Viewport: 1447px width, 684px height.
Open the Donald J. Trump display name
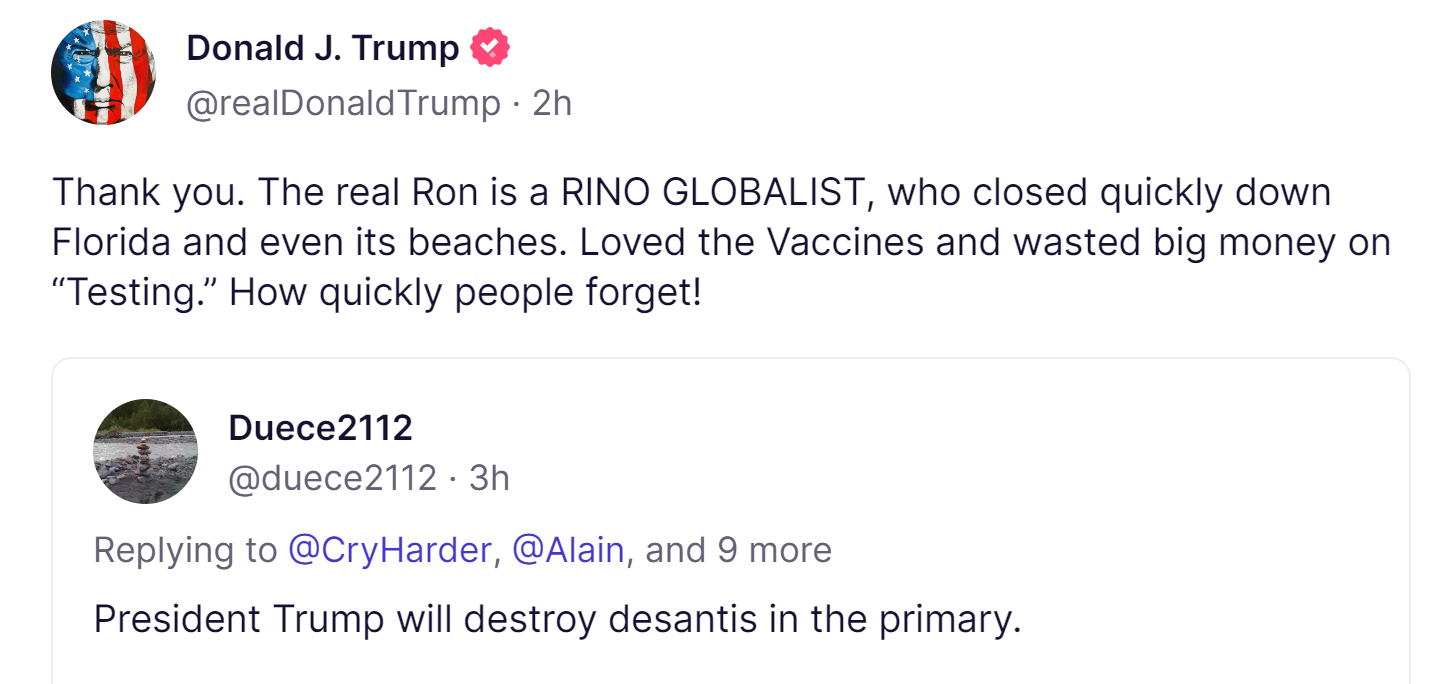click(x=322, y=48)
